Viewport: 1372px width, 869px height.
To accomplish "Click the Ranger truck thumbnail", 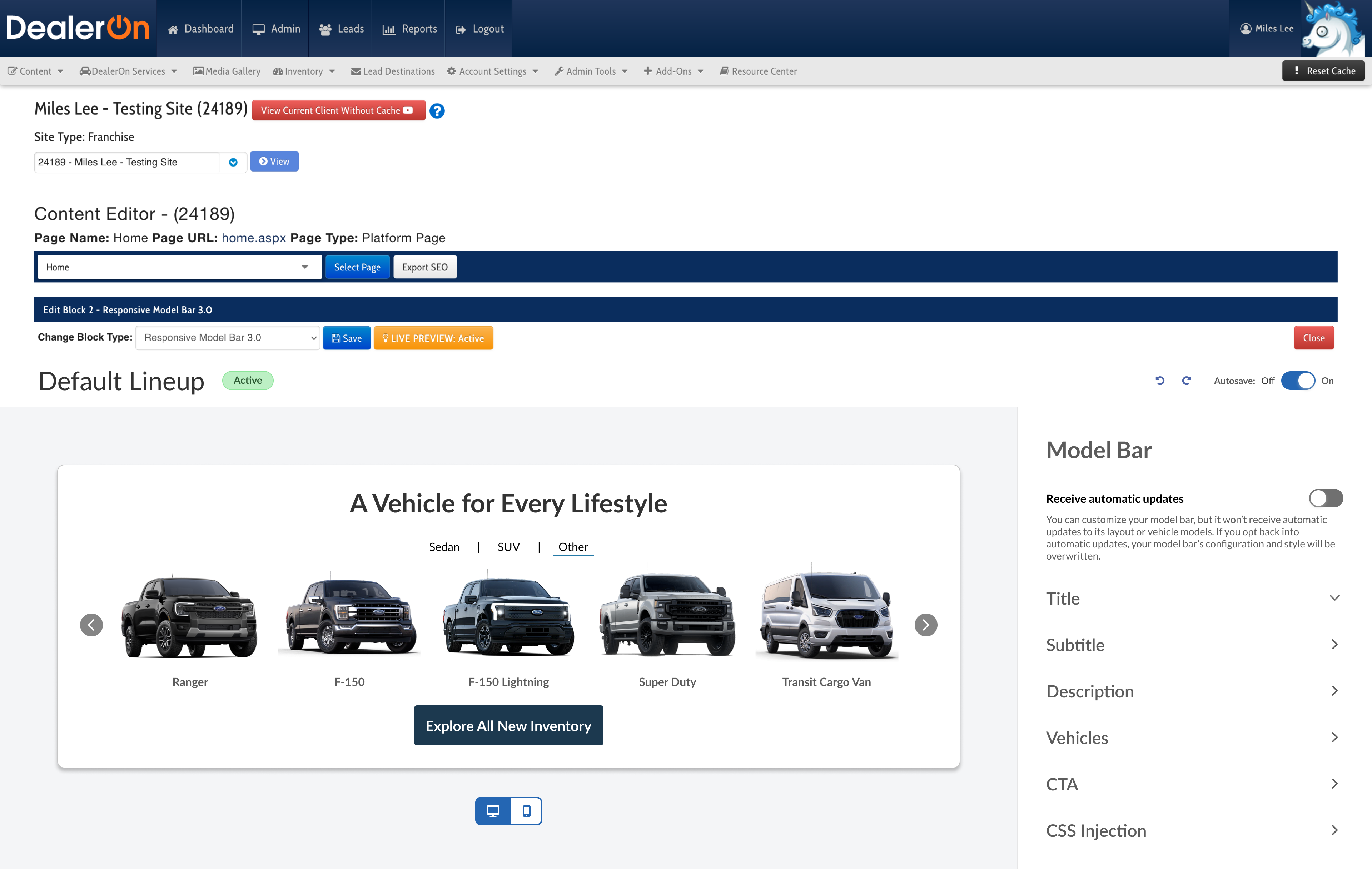I will [190, 615].
